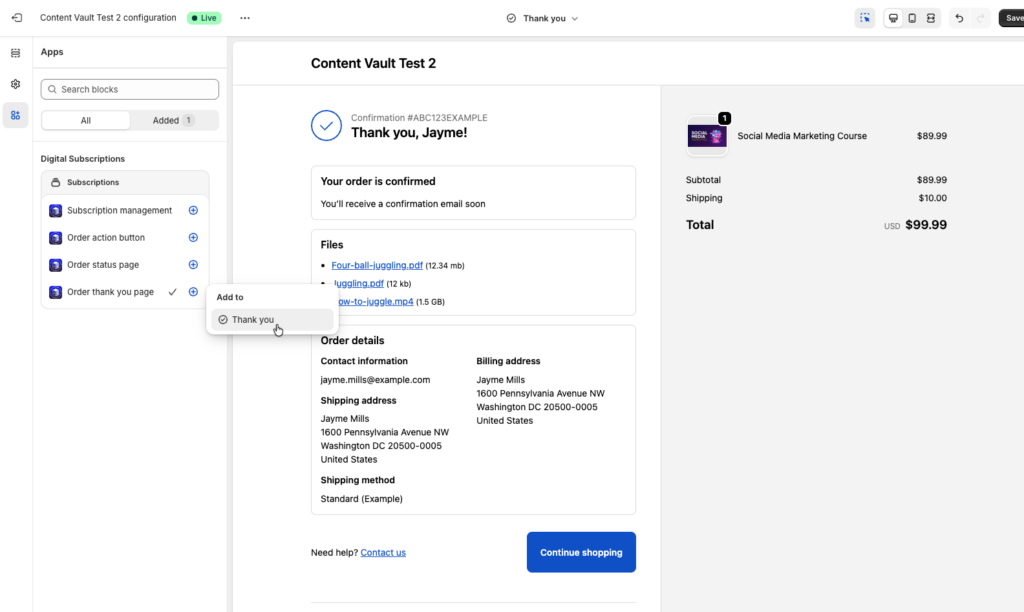Switch to mobile preview

(912, 18)
